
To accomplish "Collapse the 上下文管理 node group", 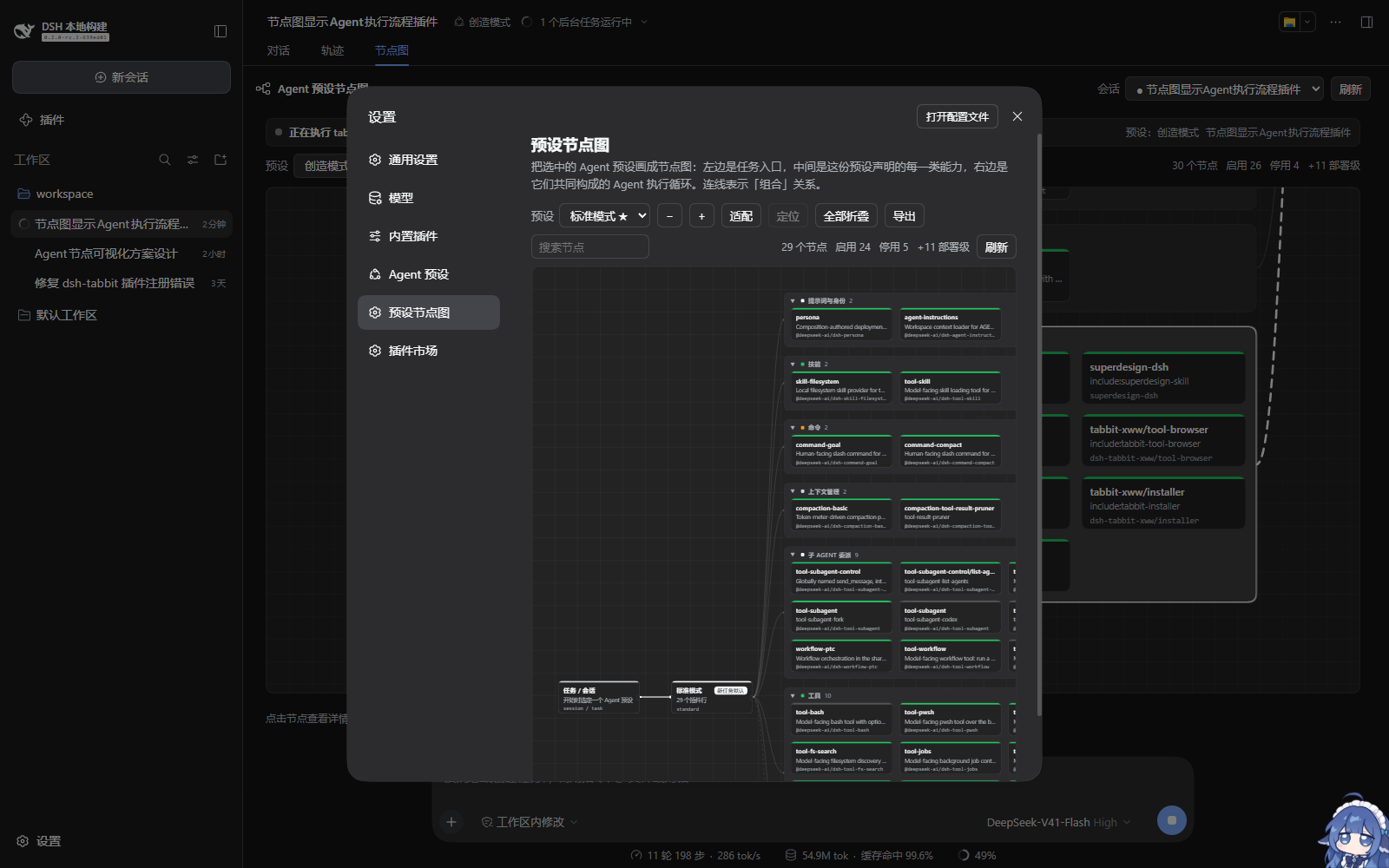I will [793, 491].
